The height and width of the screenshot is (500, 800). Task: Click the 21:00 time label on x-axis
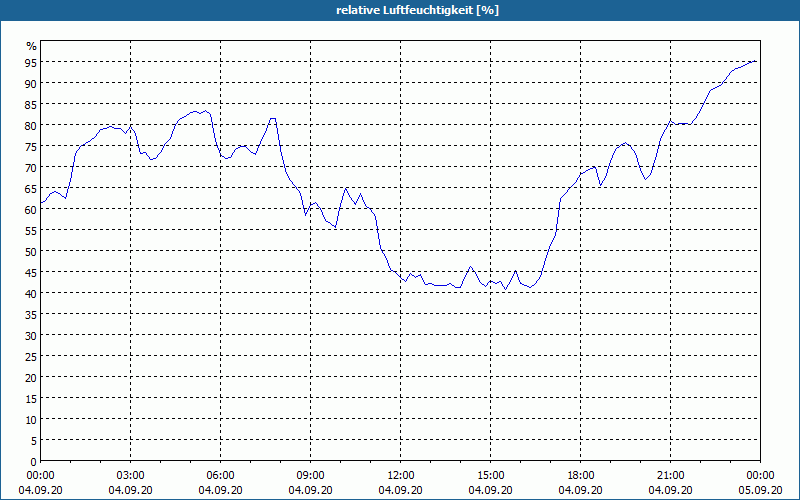[x=670, y=476]
